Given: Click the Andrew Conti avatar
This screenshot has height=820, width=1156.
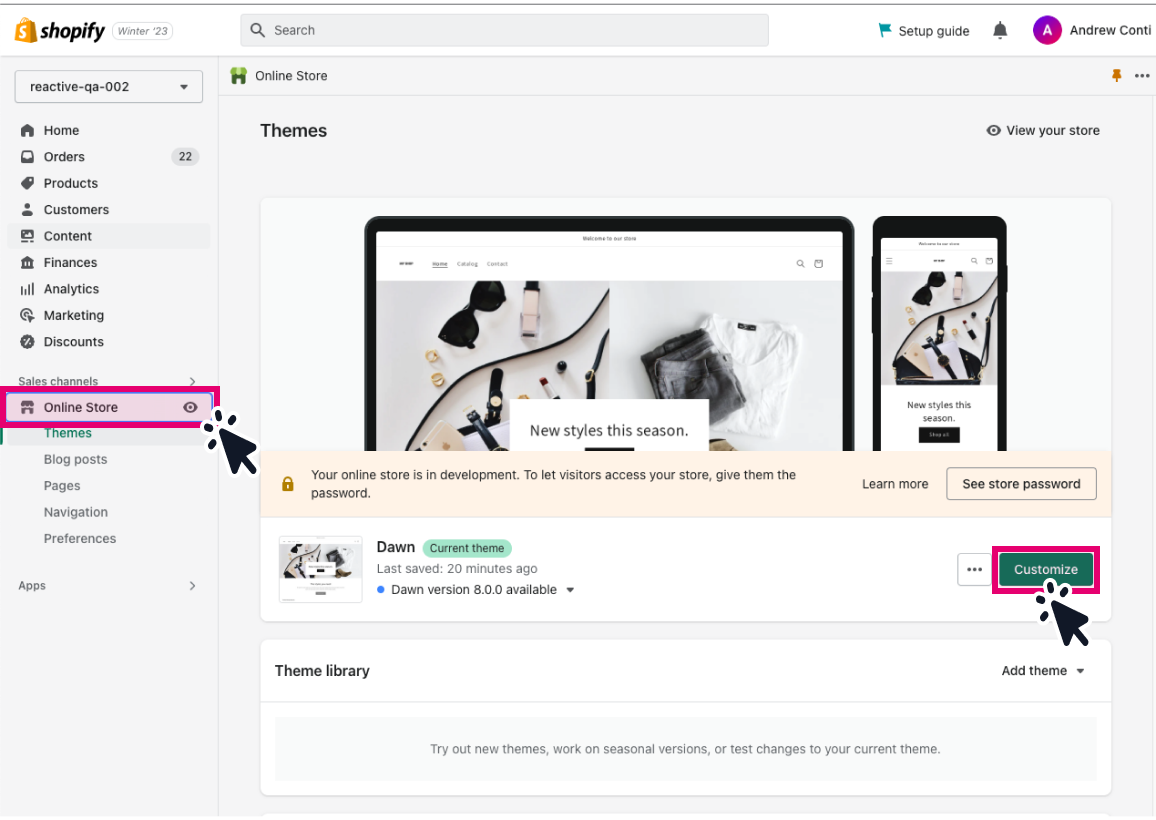Looking at the screenshot, I should pyautogui.click(x=1046, y=30).
